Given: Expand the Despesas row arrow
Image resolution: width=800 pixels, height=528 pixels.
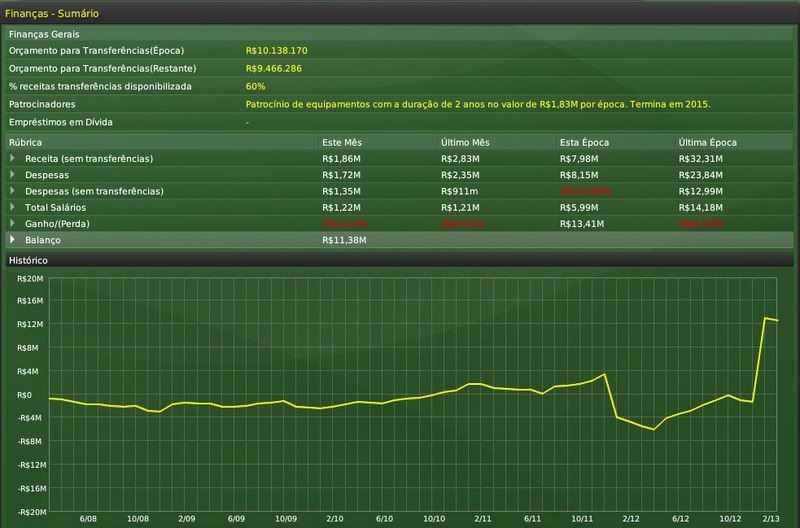Looking at the screenshot, I should click(x=13, y=174).
